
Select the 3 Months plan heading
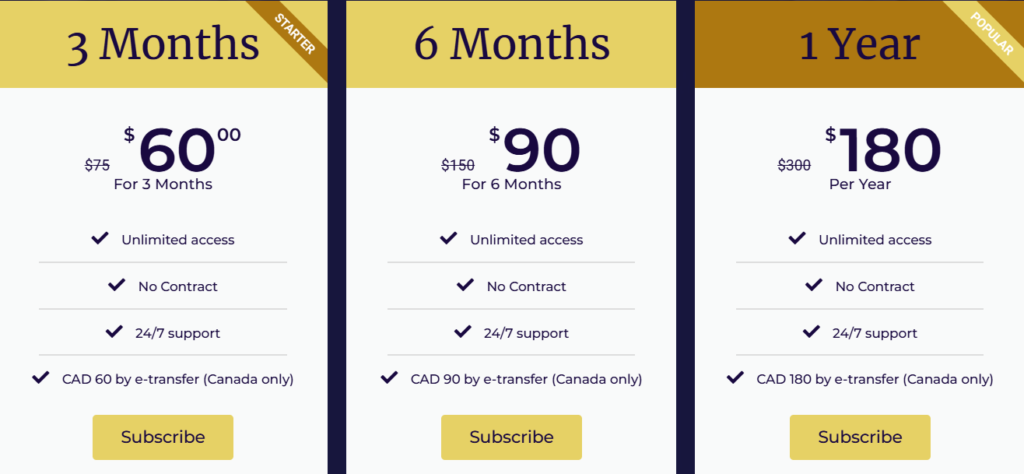tap(163, 45)
